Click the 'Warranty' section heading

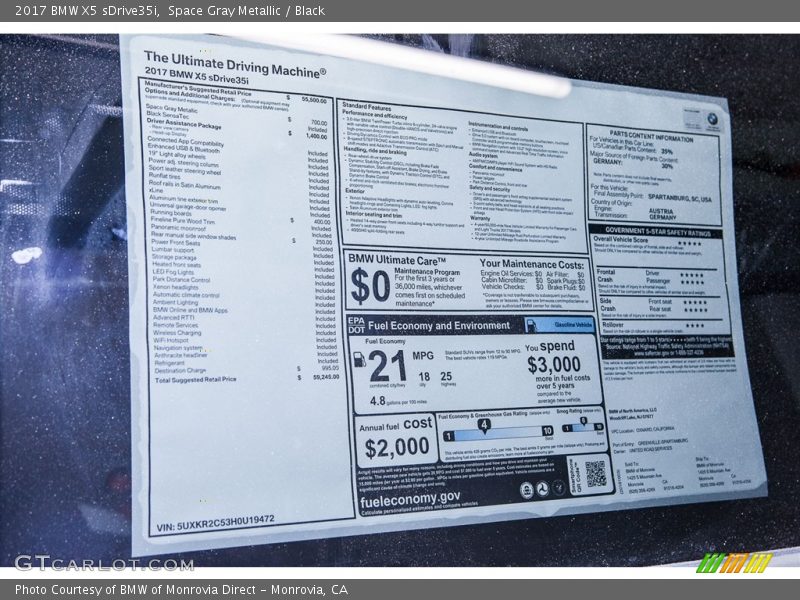480,218
